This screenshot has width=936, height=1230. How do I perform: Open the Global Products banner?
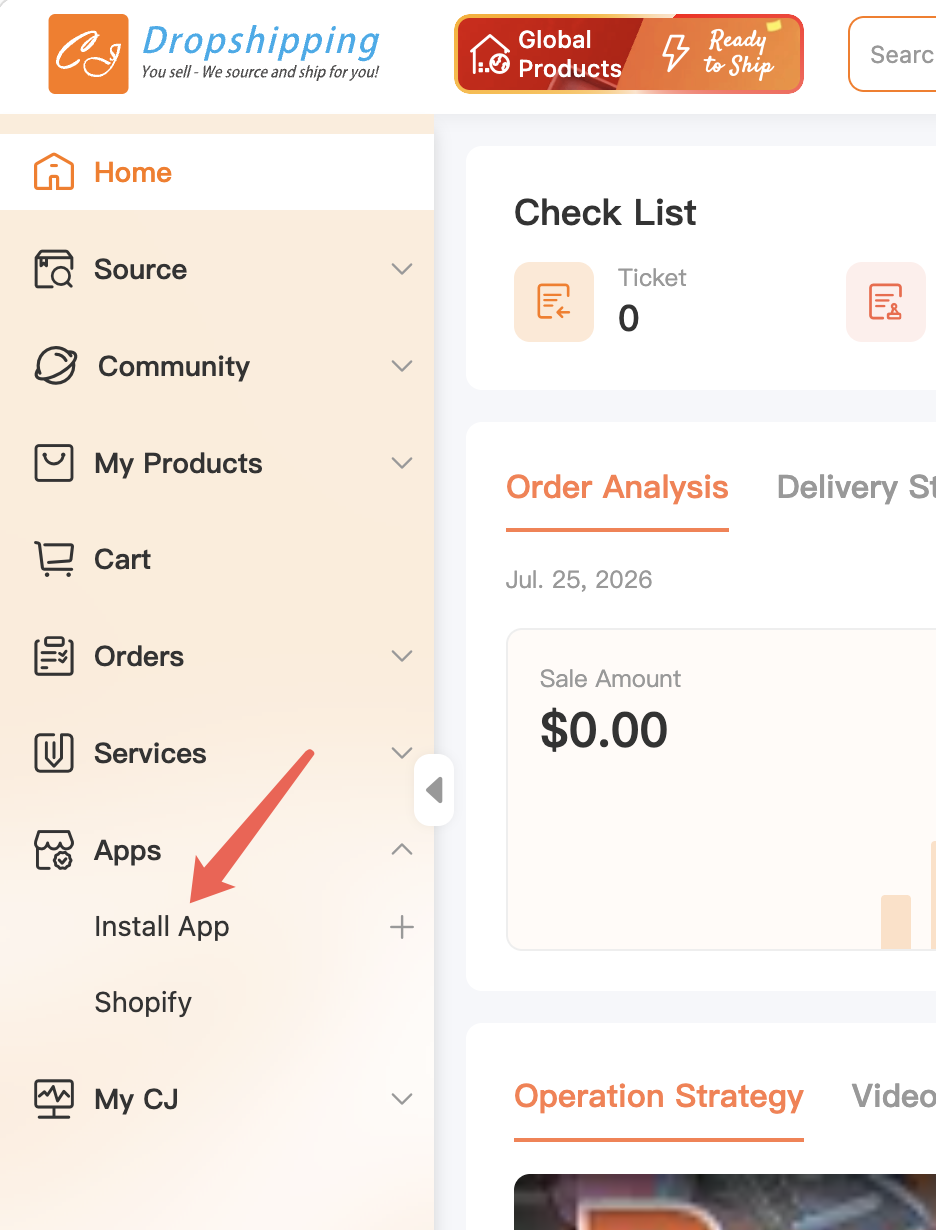pyautogui.click(x=629, y=54)
